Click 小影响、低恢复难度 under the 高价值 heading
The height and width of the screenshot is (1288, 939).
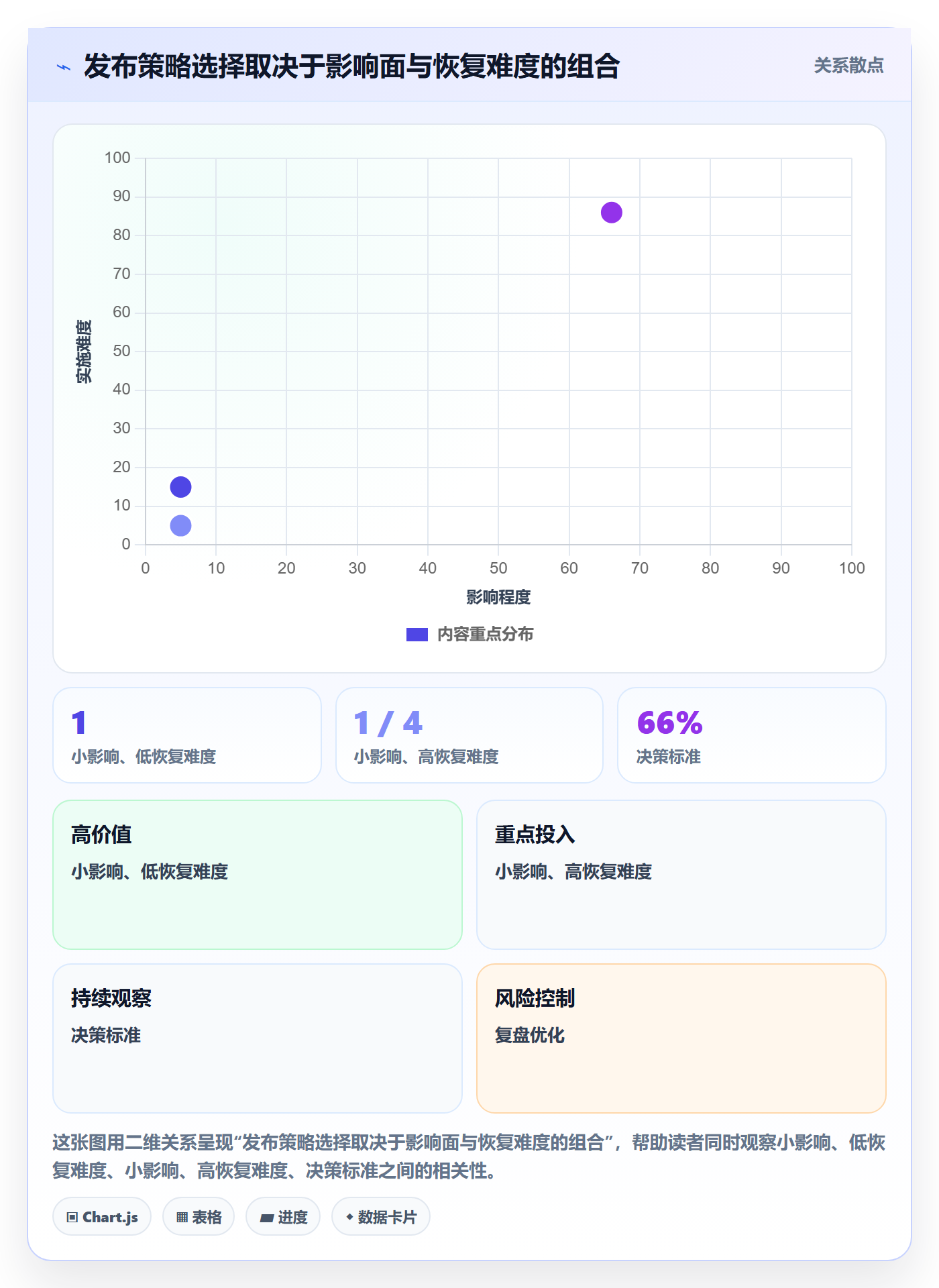(x=150, y=871)
